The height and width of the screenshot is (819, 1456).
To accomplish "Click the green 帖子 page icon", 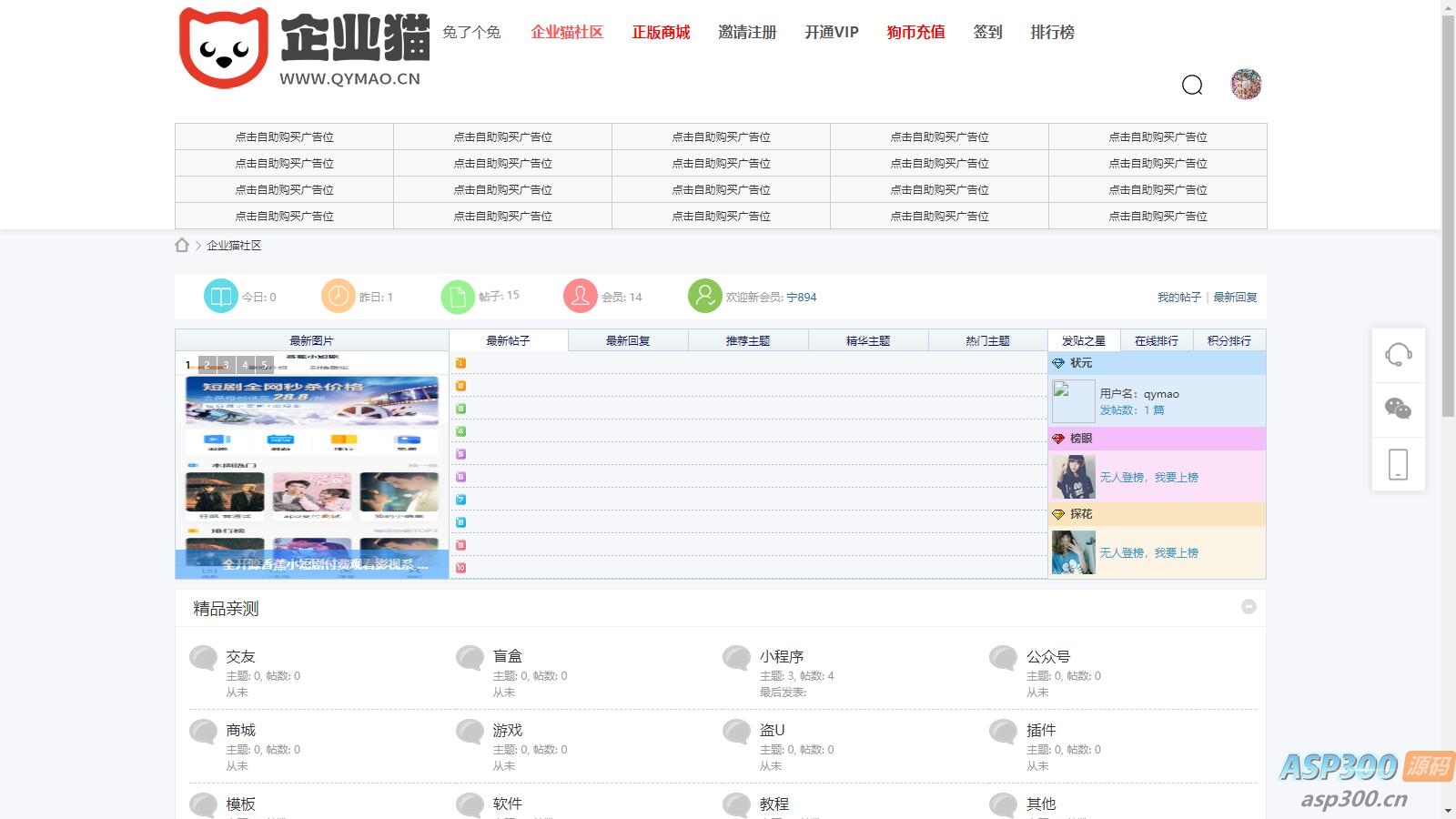I will (458, 296).
